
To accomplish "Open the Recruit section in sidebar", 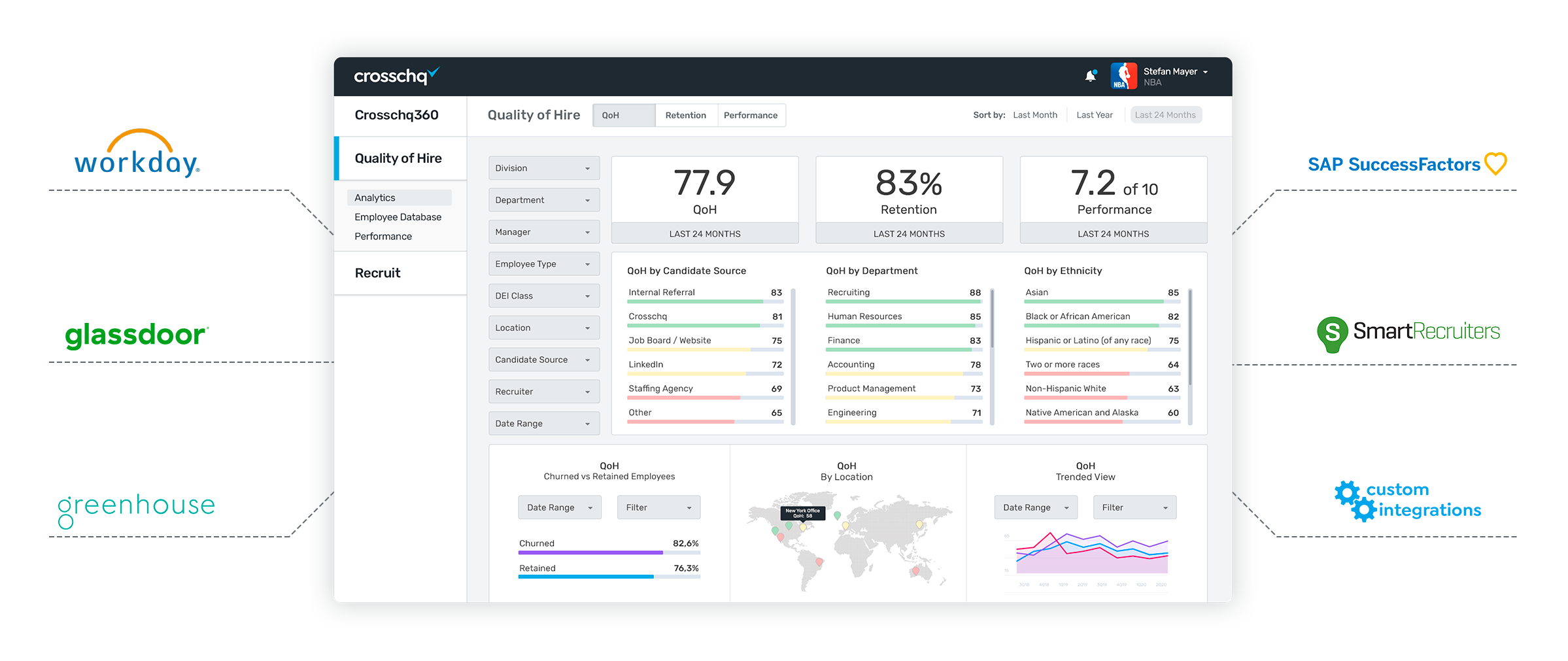I will point(377,273).
